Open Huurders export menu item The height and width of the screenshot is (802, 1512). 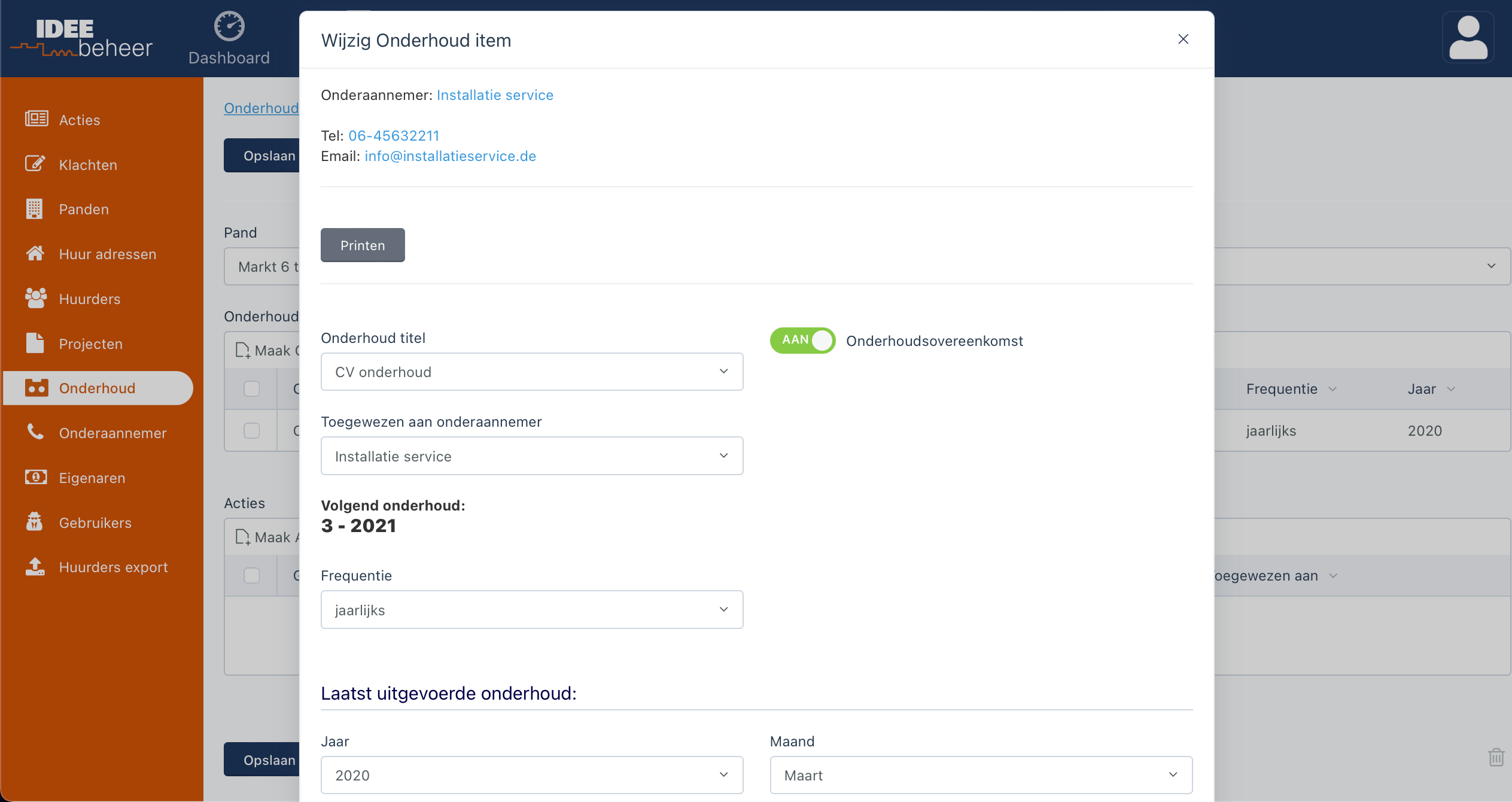113,567
